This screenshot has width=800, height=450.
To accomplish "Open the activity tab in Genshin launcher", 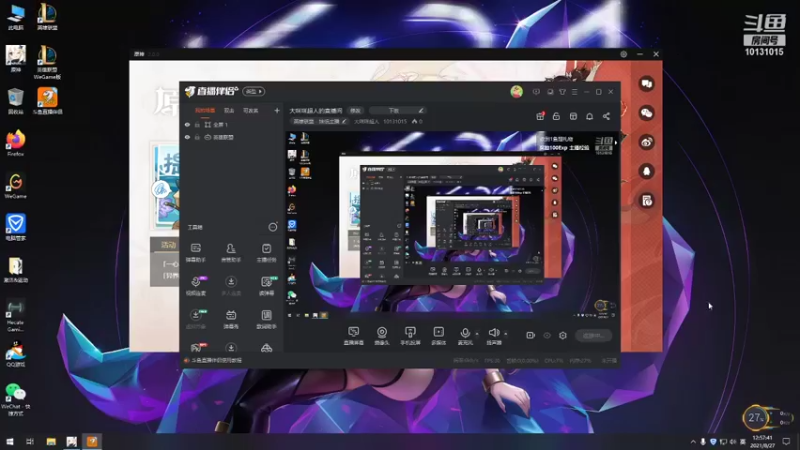I will click(168, 245).
